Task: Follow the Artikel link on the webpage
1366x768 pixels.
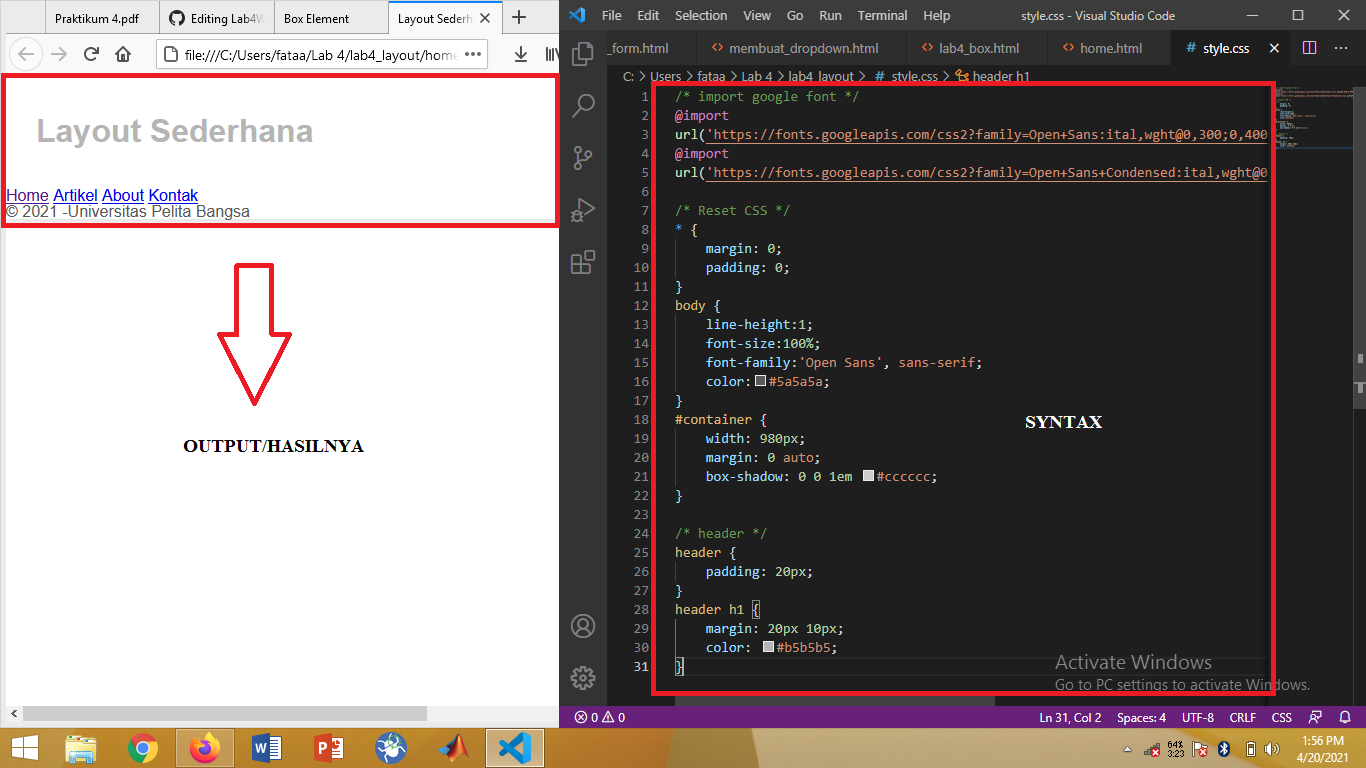Action: tap(74, 195)
